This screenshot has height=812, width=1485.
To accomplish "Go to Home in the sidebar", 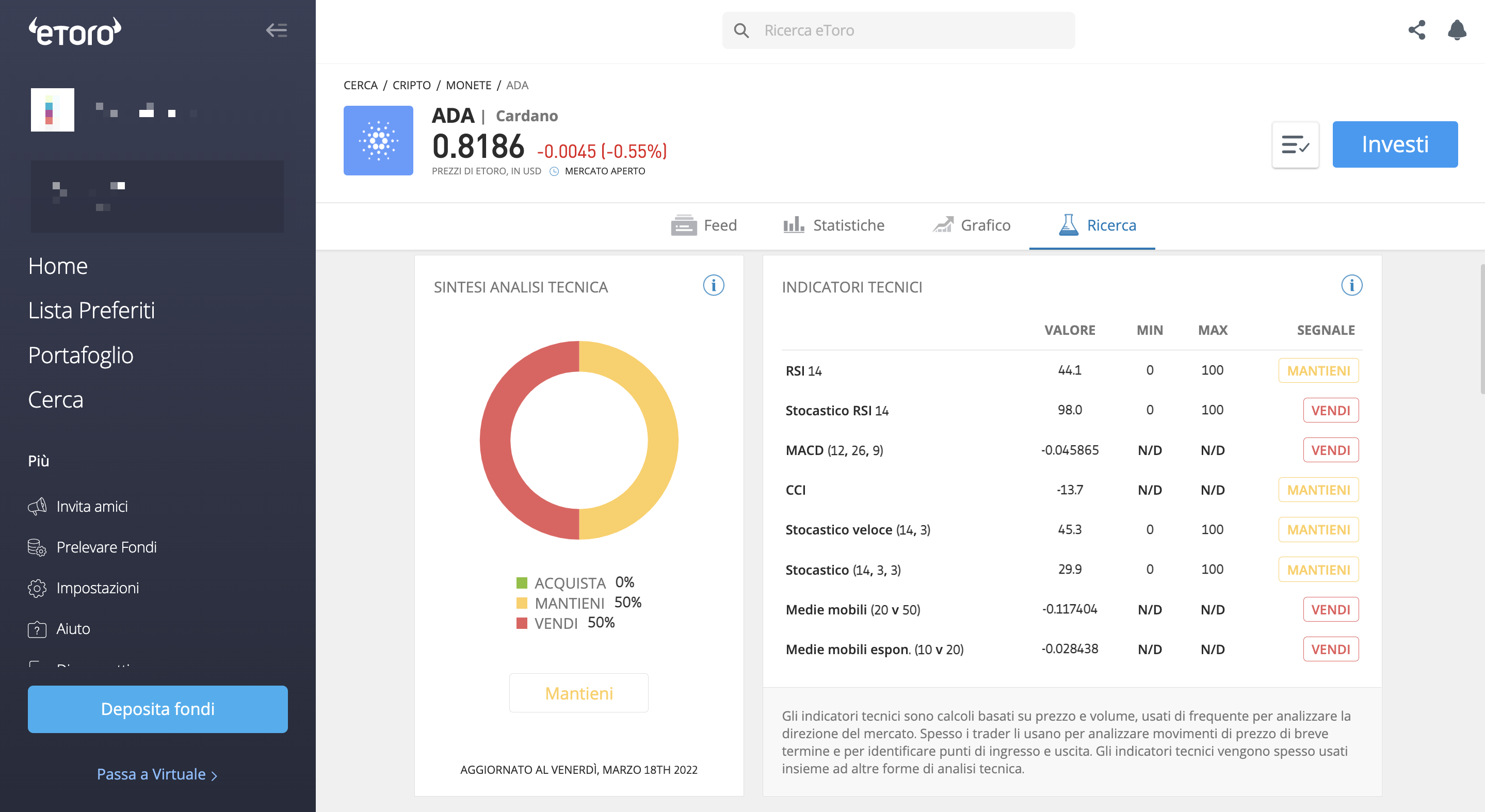I will (x=58, y=266).
